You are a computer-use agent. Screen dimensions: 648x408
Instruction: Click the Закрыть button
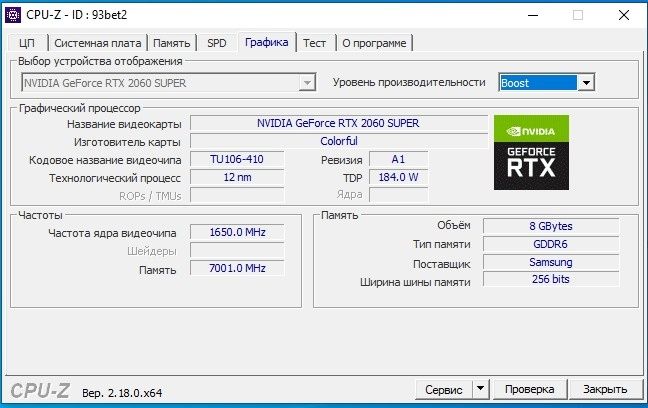point(605,389)
